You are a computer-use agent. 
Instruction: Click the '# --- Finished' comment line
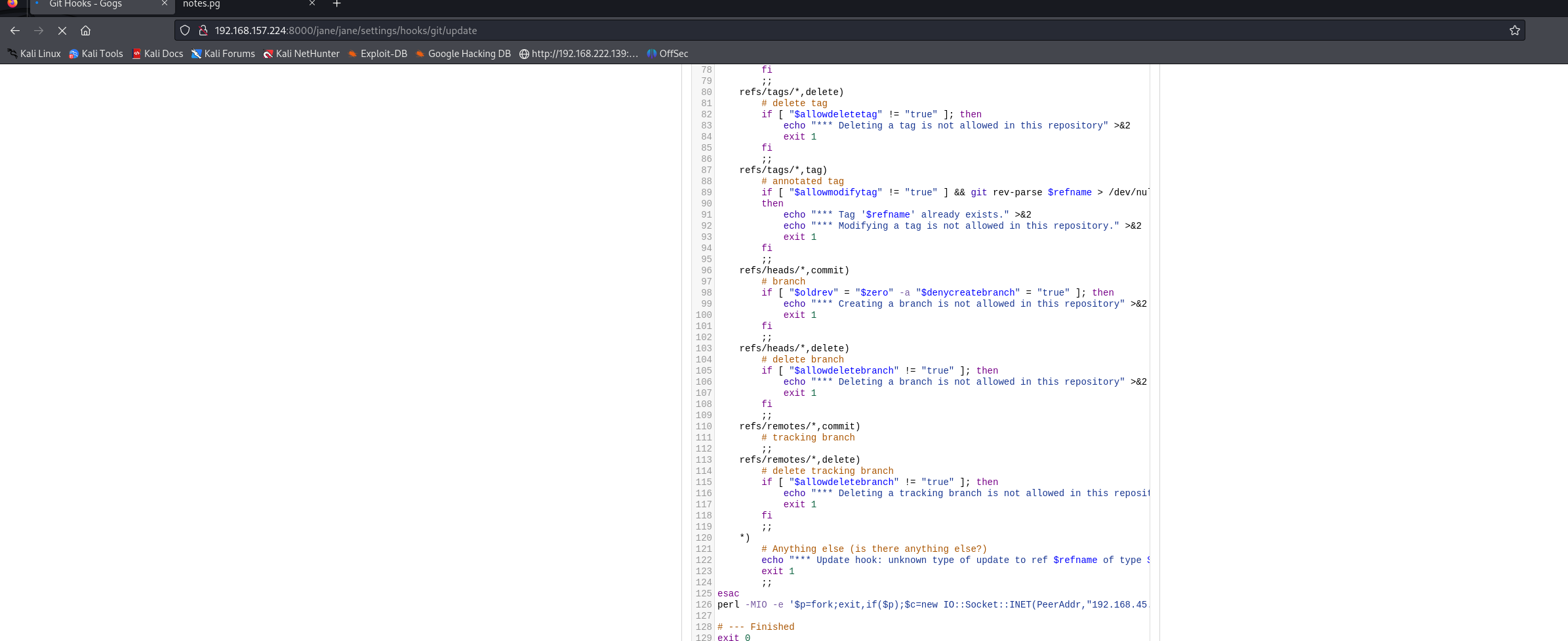755,627
